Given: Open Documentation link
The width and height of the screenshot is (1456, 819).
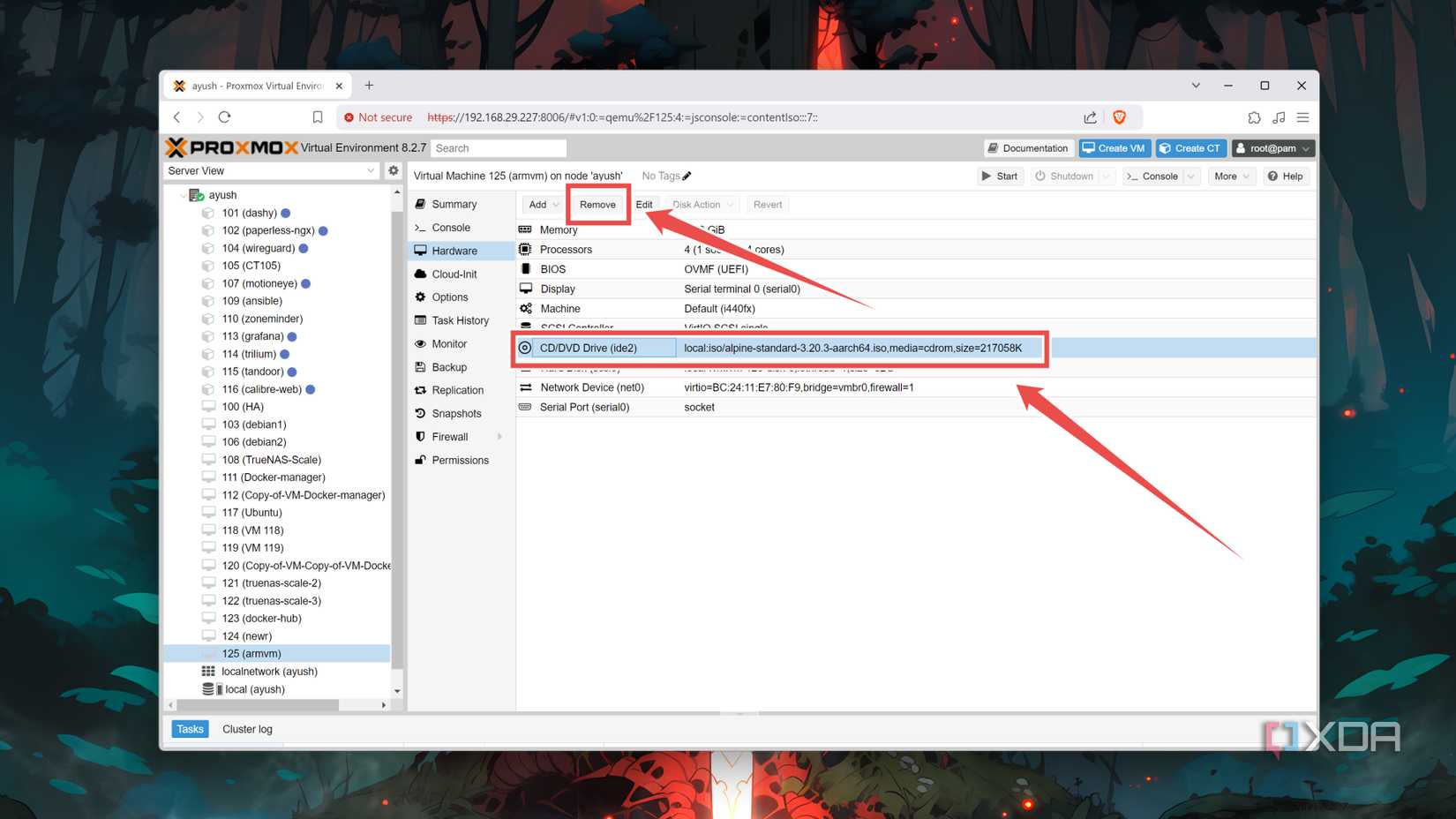Looking at the screenshot, I should click(1027, 148).
